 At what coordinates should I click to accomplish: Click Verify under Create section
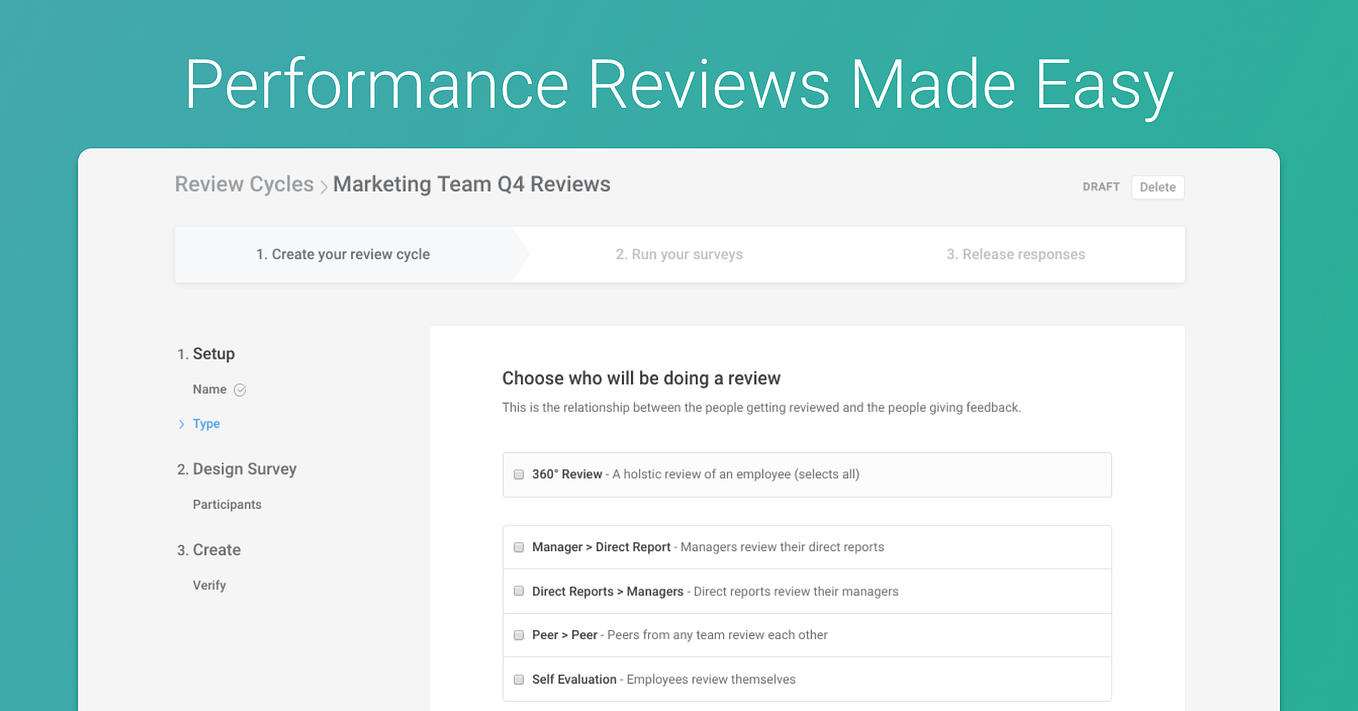[209, 585]
